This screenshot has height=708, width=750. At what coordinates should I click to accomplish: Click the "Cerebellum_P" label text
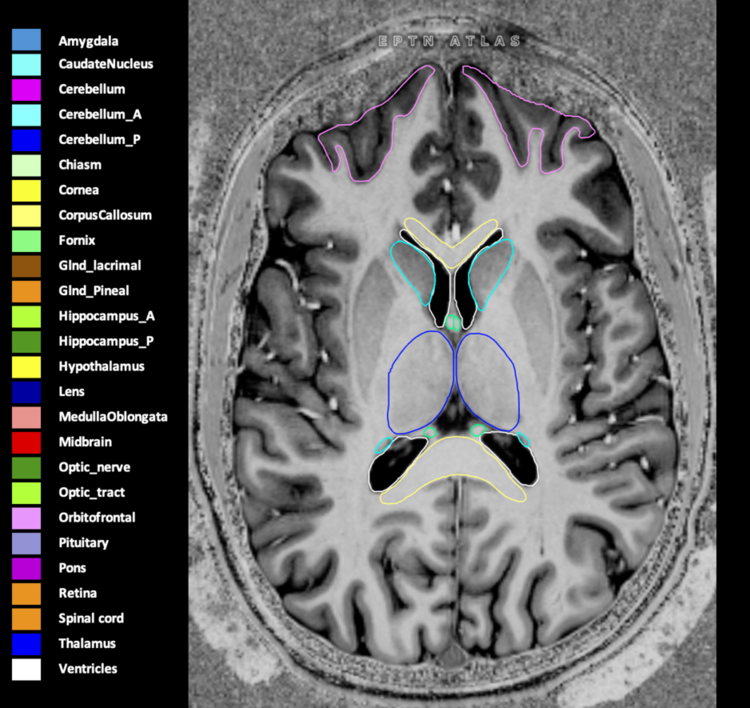99,140
